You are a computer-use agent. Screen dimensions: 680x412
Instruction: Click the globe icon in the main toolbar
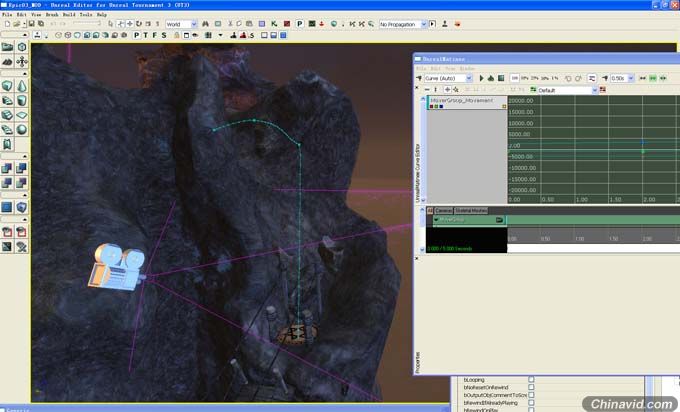333,24
